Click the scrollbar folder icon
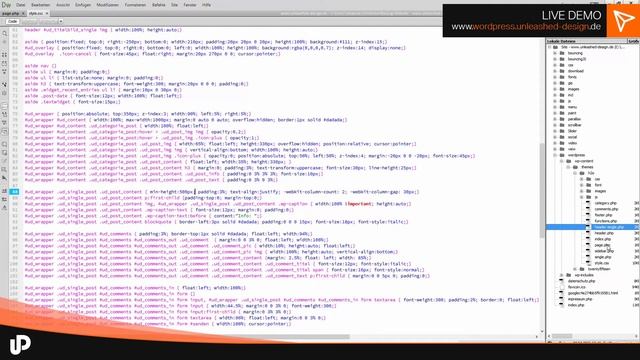The image size is (640, 360). click(x=562, y=125)
